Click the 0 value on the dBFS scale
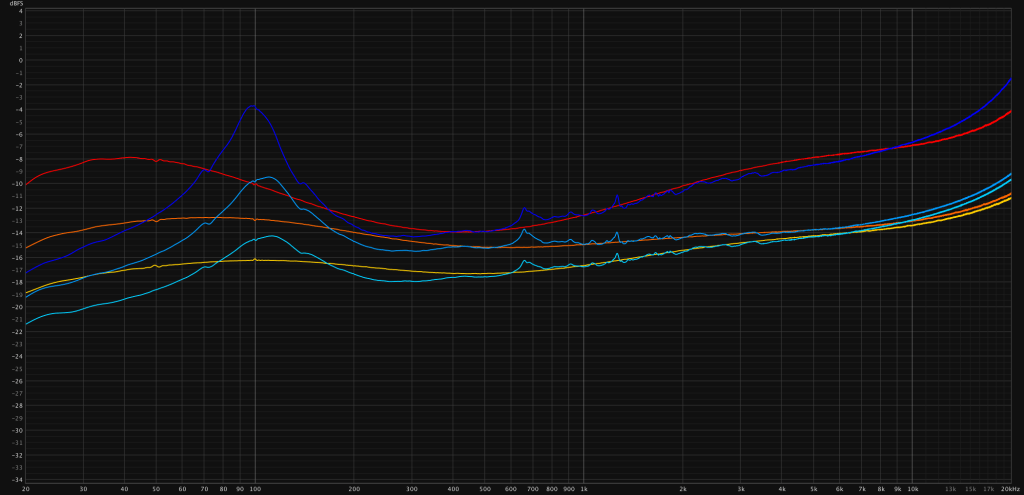 point(19,60)
